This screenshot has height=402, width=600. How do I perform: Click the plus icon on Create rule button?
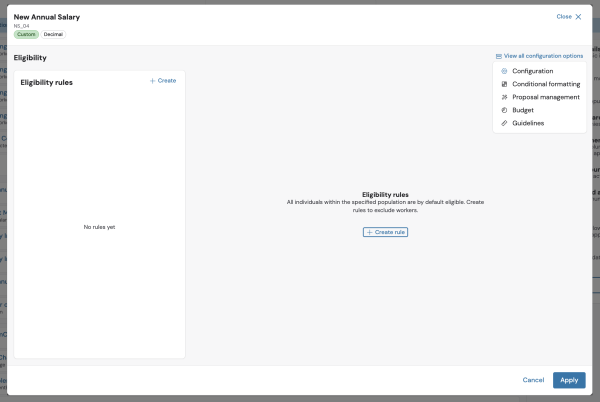369,232
